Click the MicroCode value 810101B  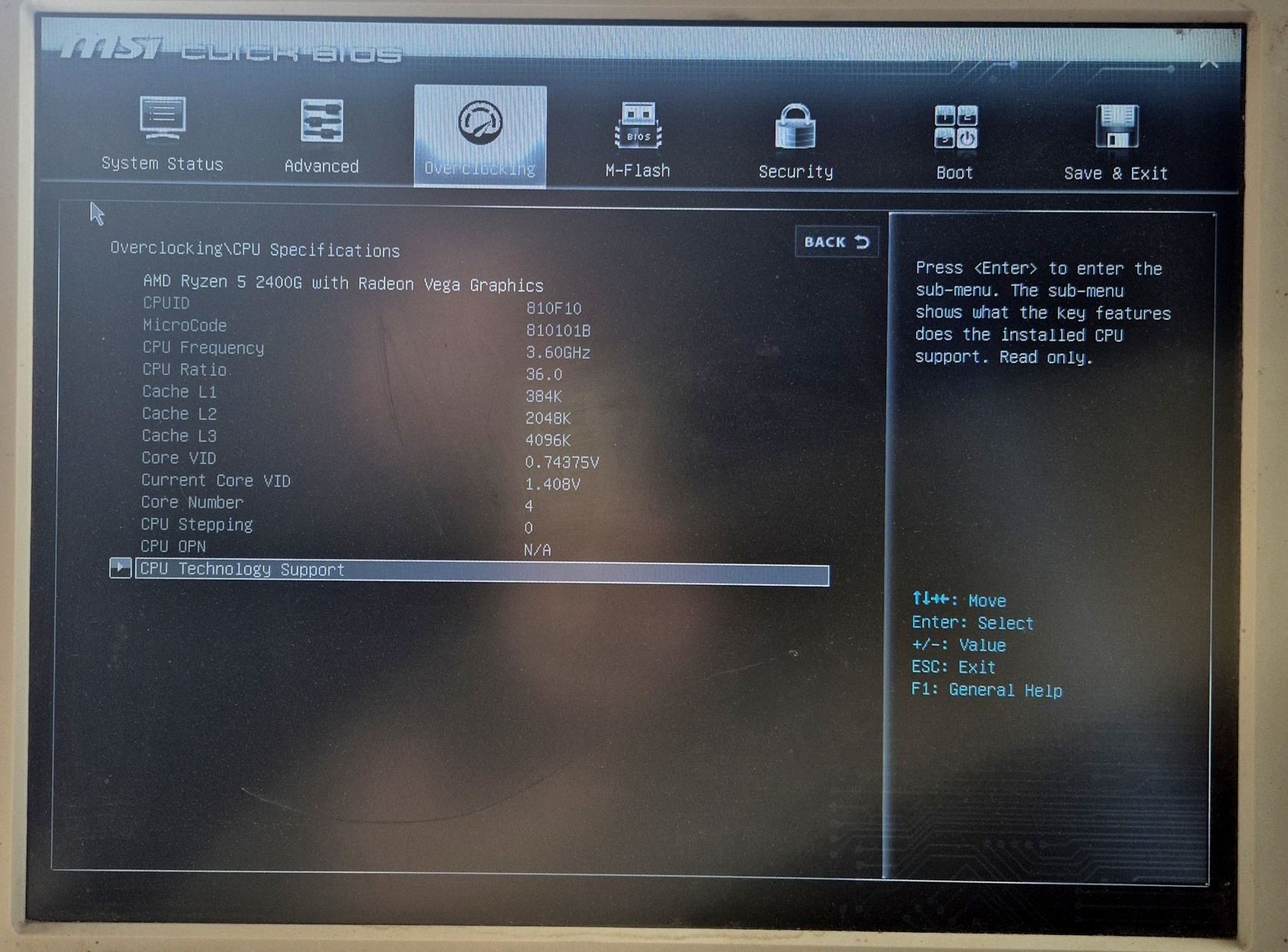tap(558, 330)
